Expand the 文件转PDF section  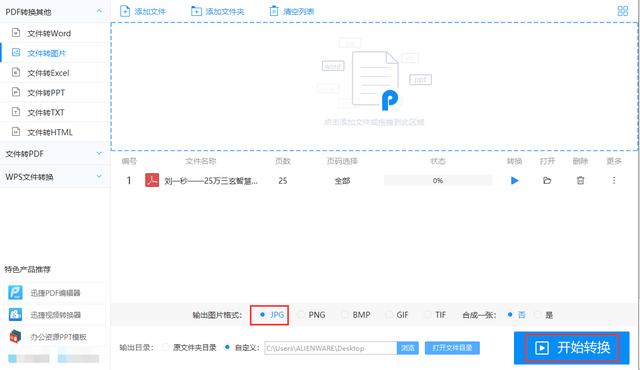pyautogui.click(x=99, y=153)
